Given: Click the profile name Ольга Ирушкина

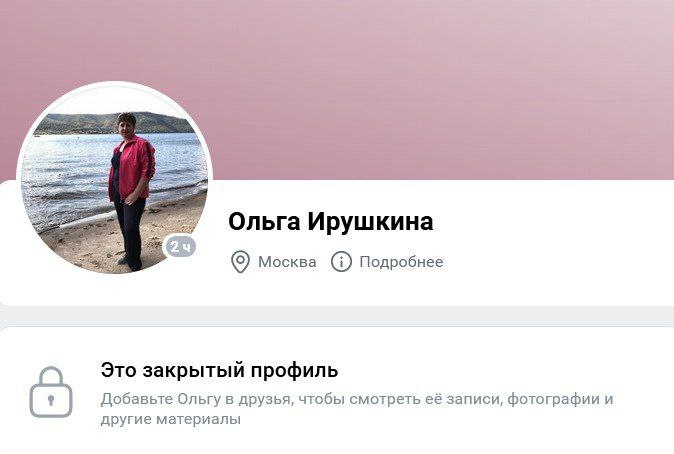Looking at the screenshot, I should 331,222.
